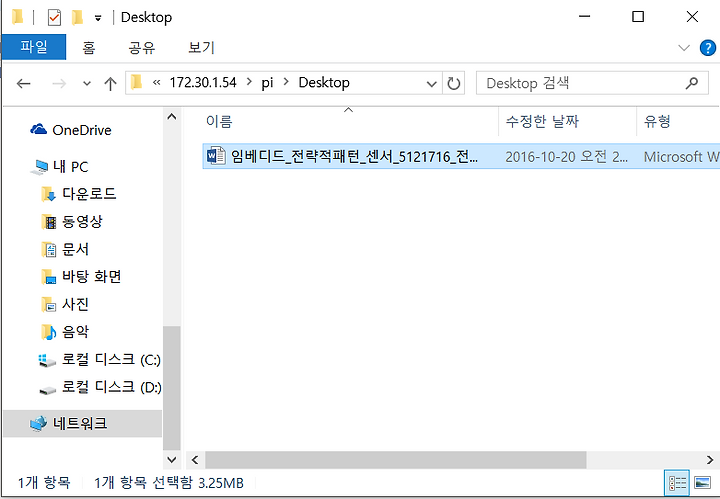Click the navigation pane scrollbar thumb
This screenshot has height=499, width=720.
pos(172,388)
